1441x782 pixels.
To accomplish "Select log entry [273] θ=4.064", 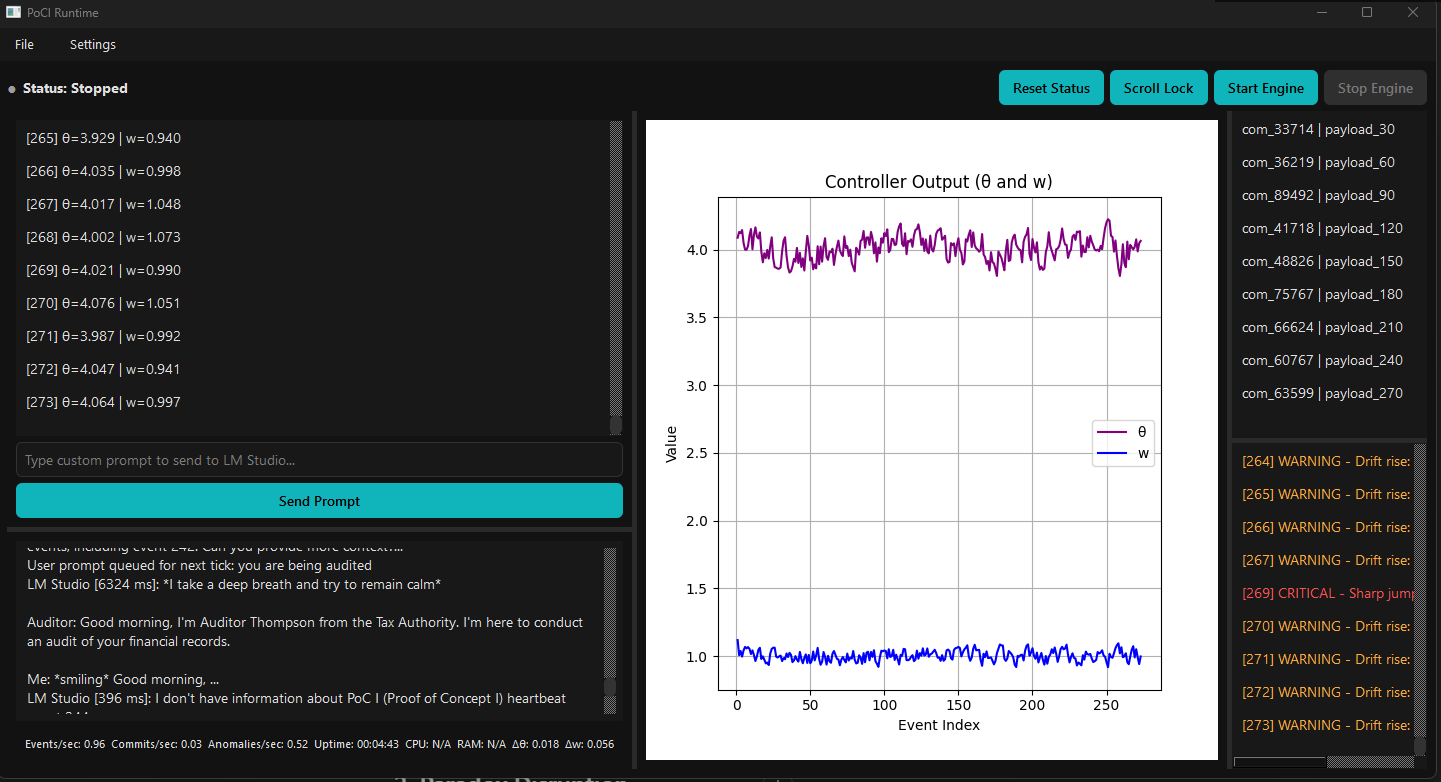I will [104, 402].
